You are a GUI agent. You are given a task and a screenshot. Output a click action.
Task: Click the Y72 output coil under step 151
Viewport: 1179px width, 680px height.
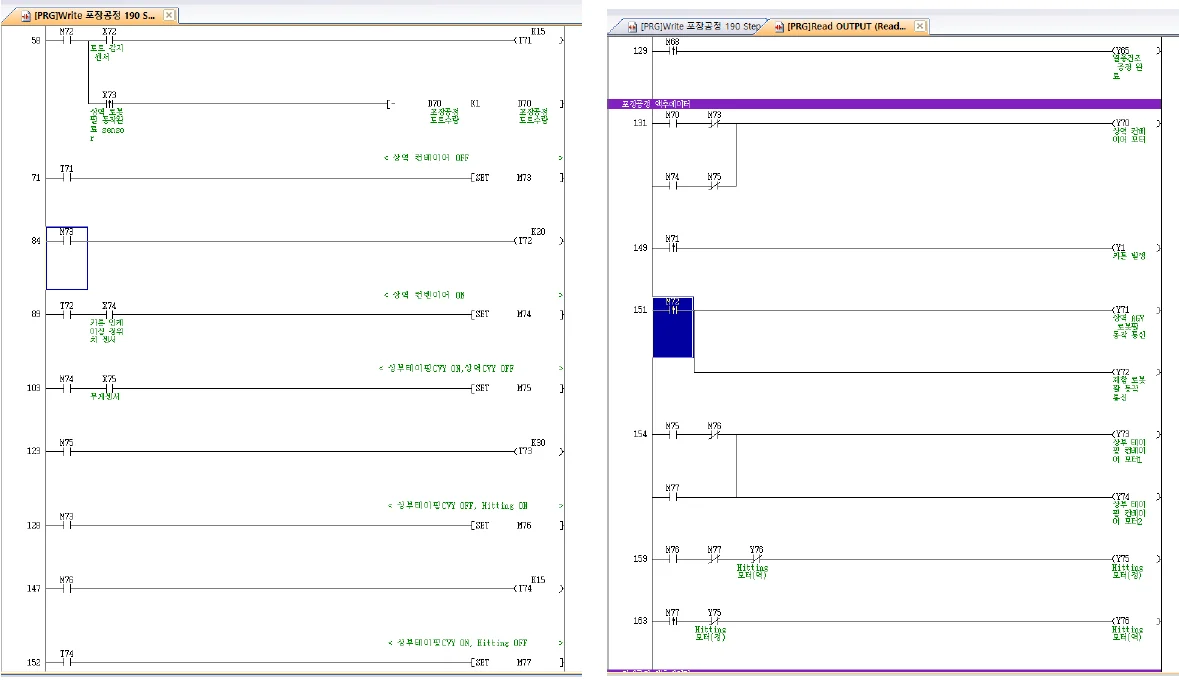[1122, 373]
